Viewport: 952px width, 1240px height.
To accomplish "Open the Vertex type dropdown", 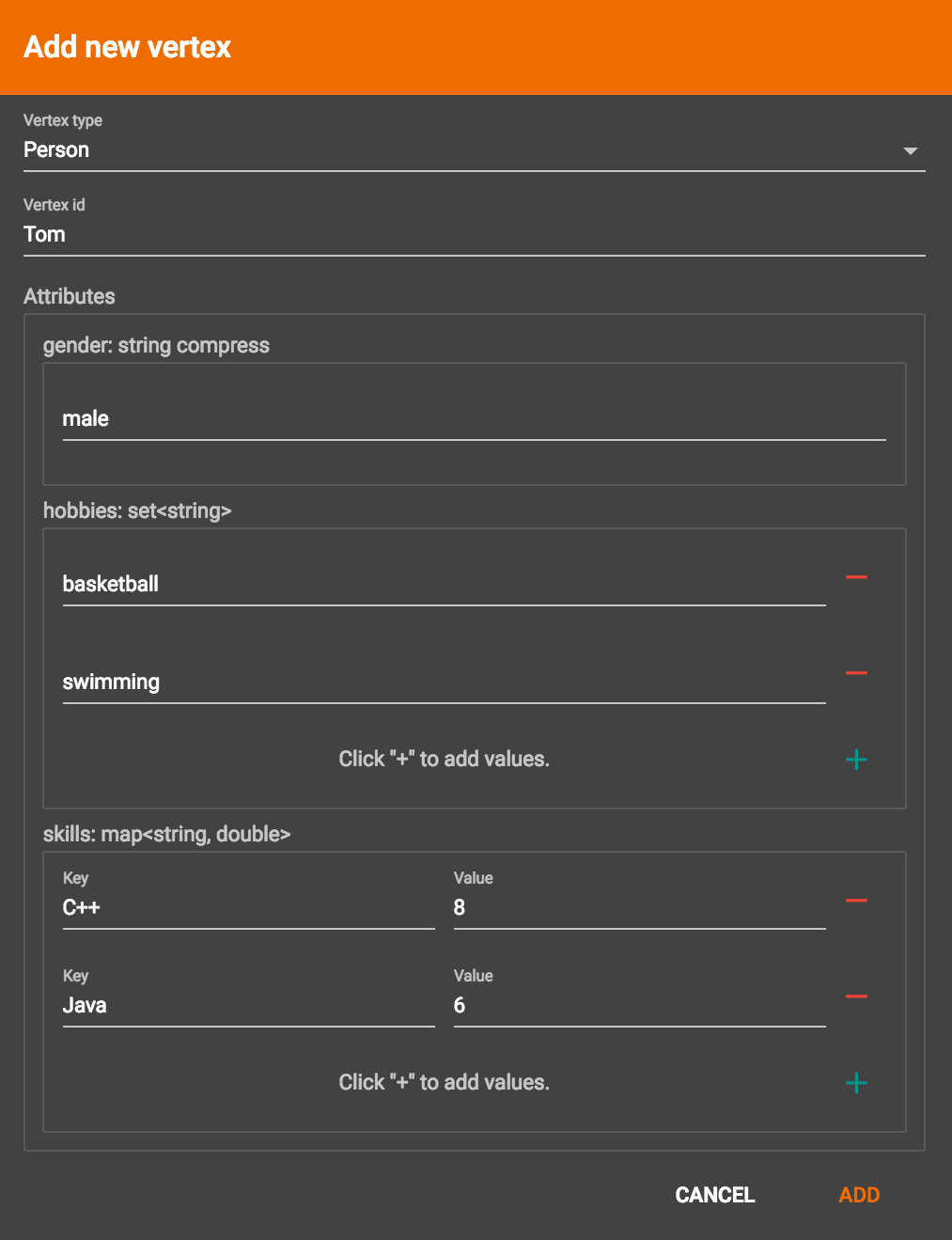I will point(470,149).
